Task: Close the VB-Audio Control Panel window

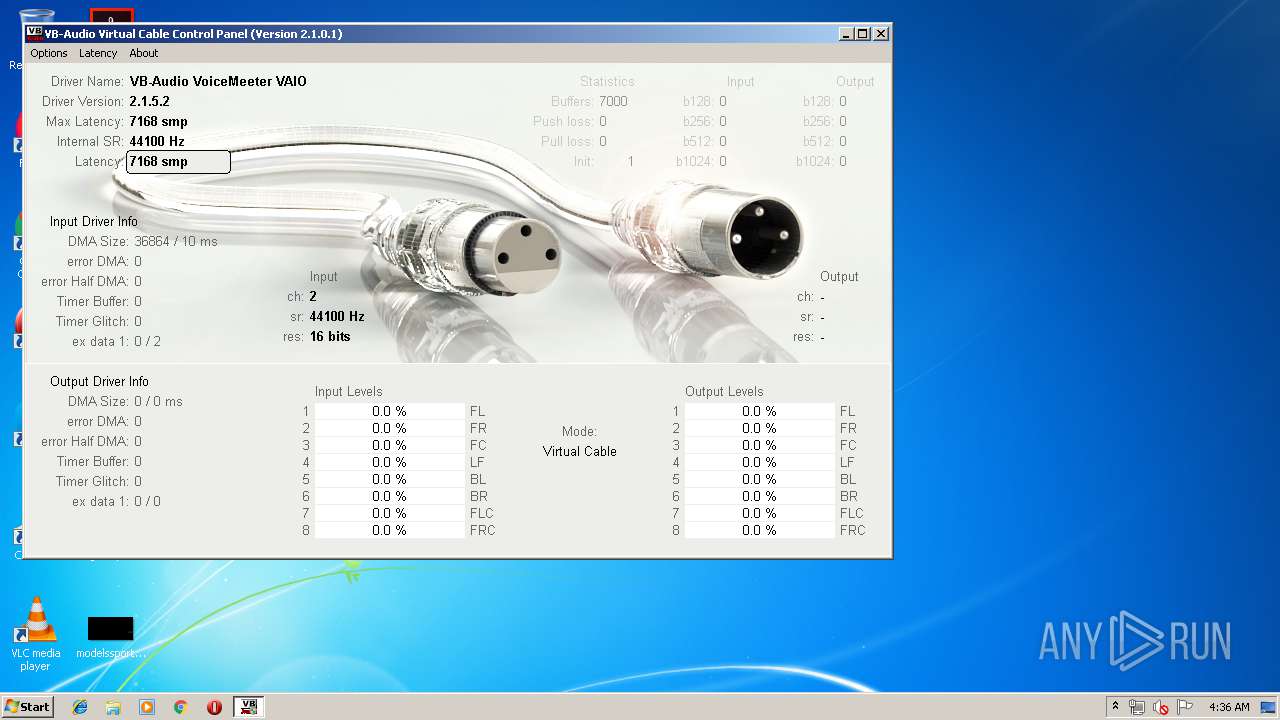Action: coord(881,33)
